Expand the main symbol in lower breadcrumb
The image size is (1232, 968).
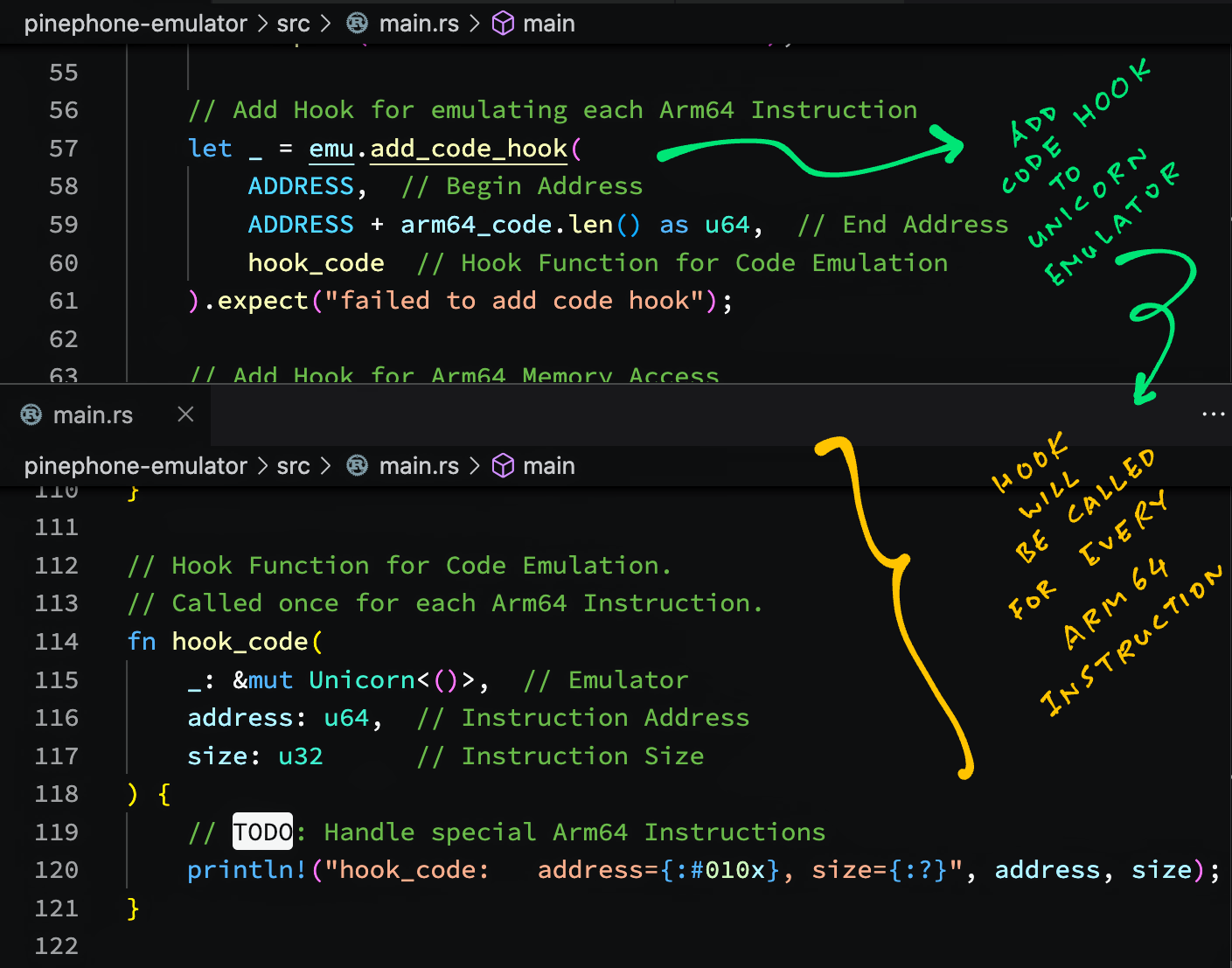548,466
